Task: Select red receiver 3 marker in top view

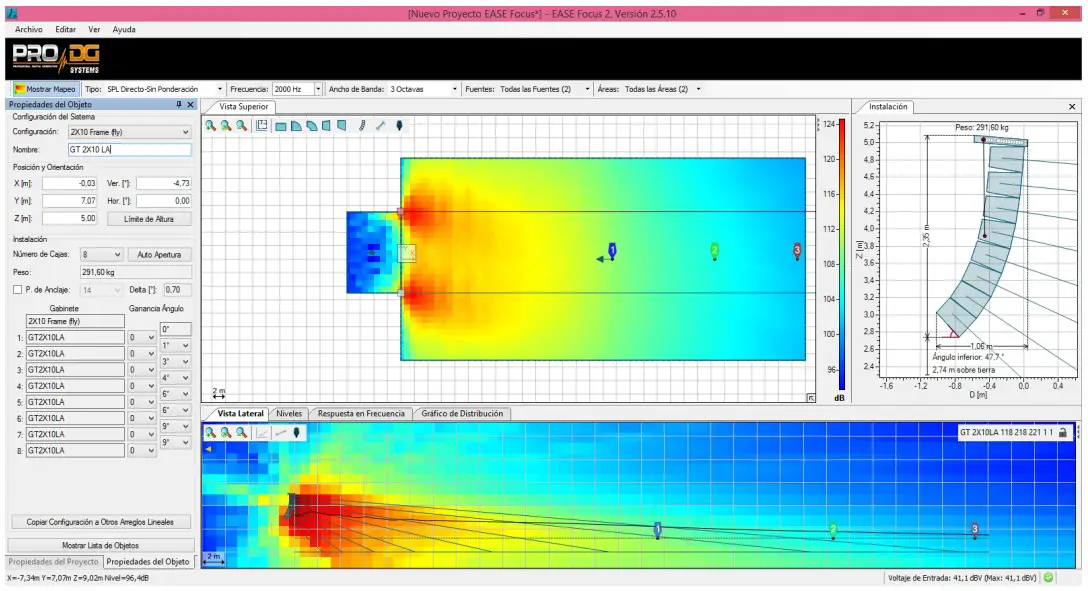Action: coord(797,250)
